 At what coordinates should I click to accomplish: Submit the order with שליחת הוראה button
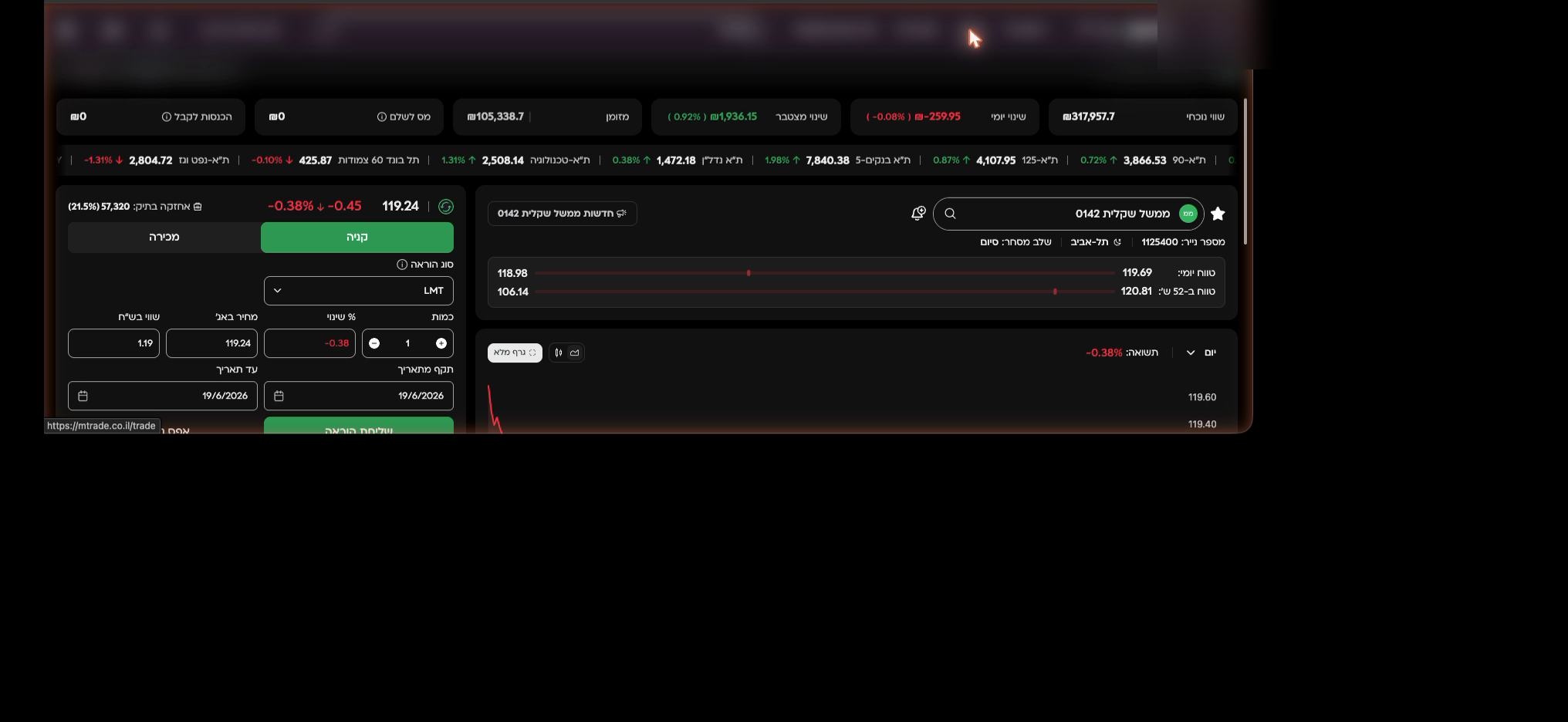tap(359, 425)
